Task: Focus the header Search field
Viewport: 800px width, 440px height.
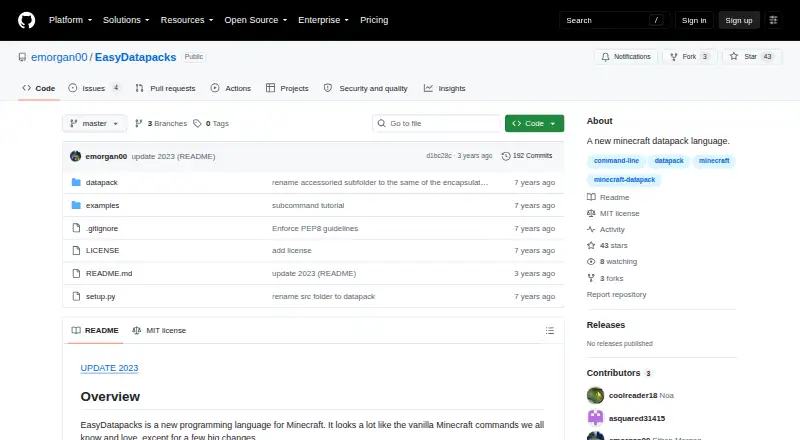Action: (x=614, y=20)
